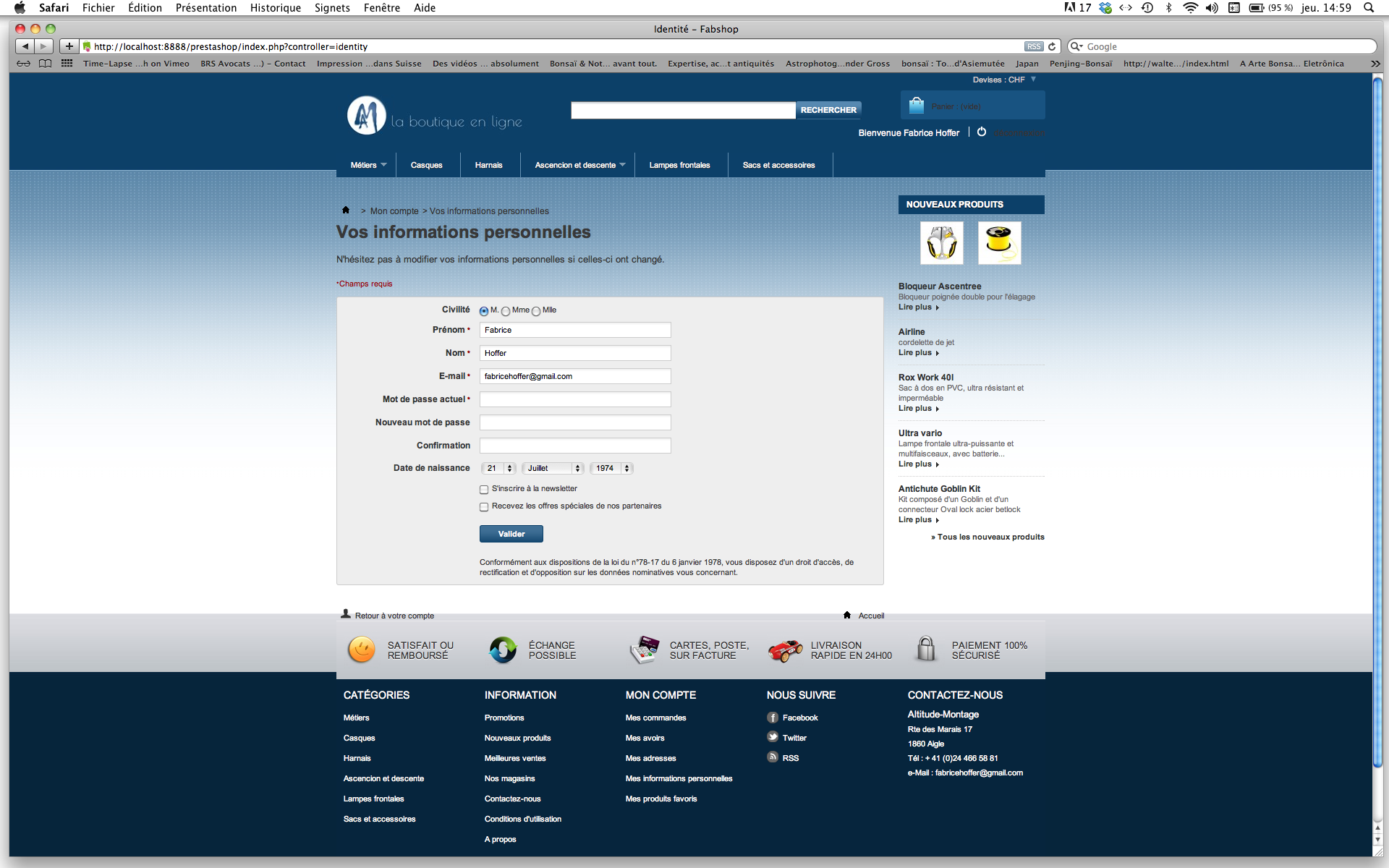
Task: Open the Historique menu in menu bar
Action: coord(275,8)
